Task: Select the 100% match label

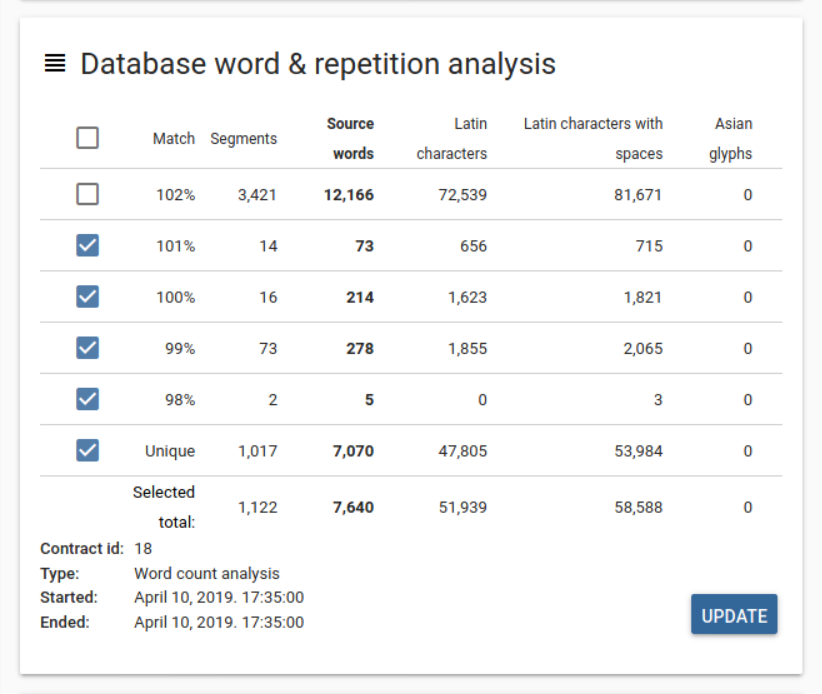Action: [176, 298]
